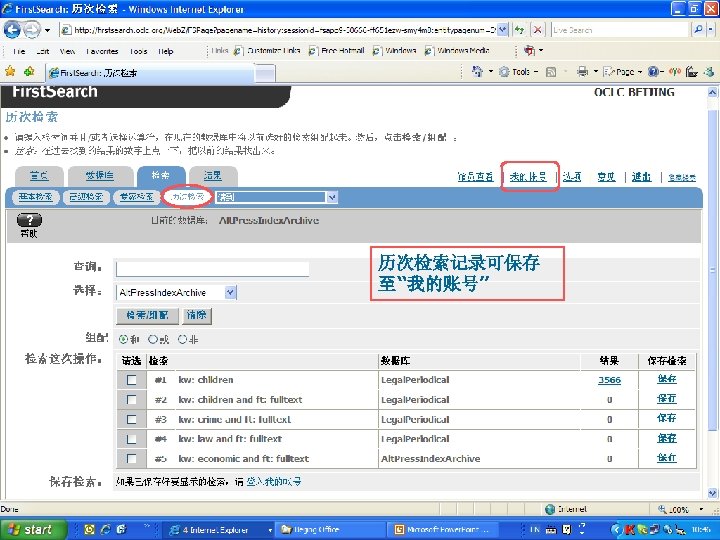Switch to the 结果 (Results) tab
720x540 pixels.
coord(213,176)
